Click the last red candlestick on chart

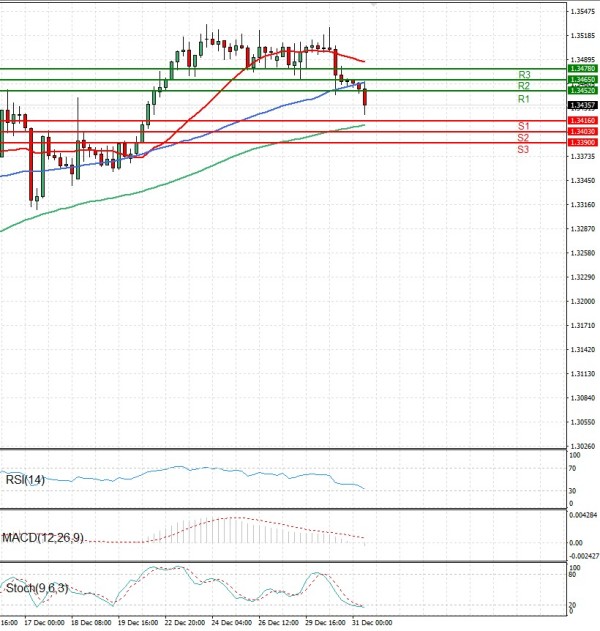coord(365,98)
